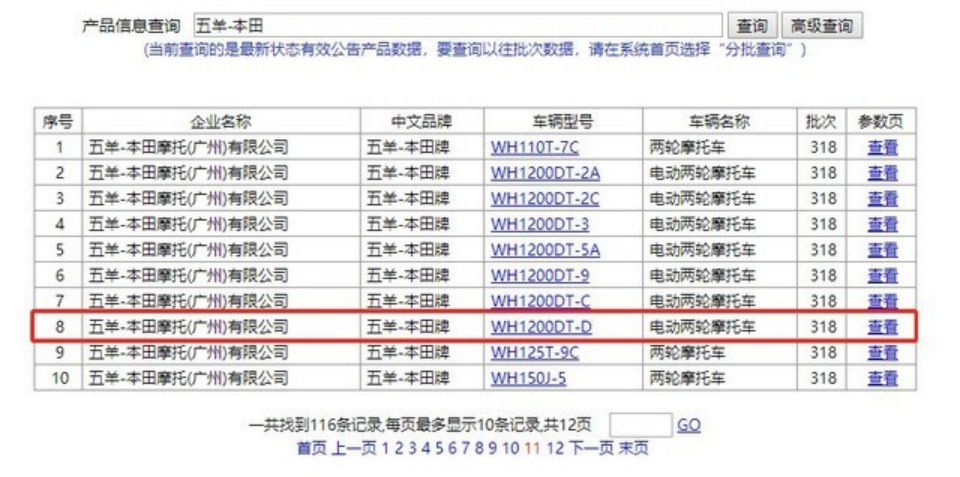960x477 pixels.
Task: Jump to page 10 in pagination
Action: click(511, 448)
